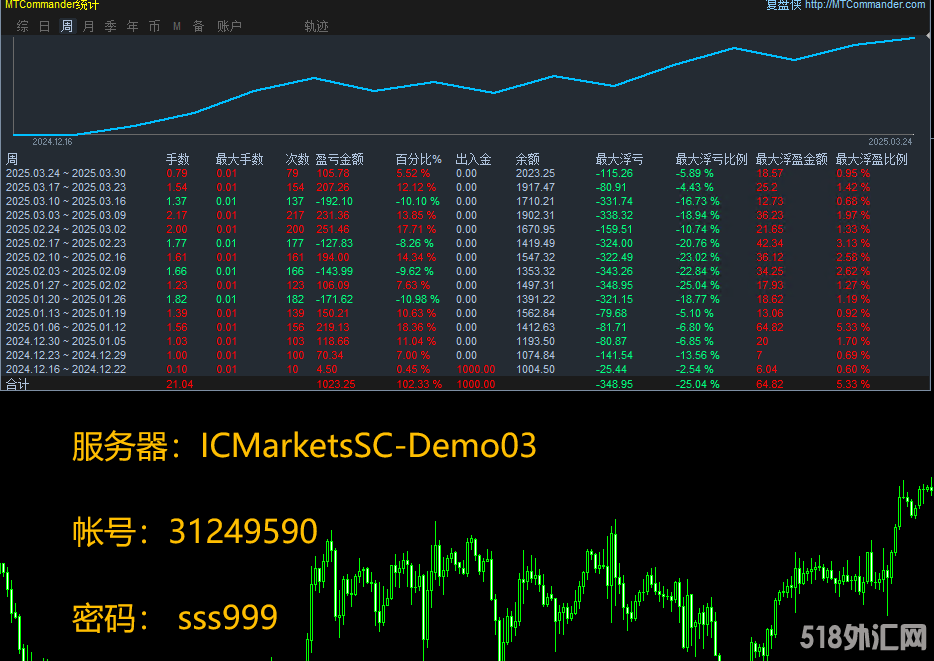Click the total lots value 21.04

180,384
